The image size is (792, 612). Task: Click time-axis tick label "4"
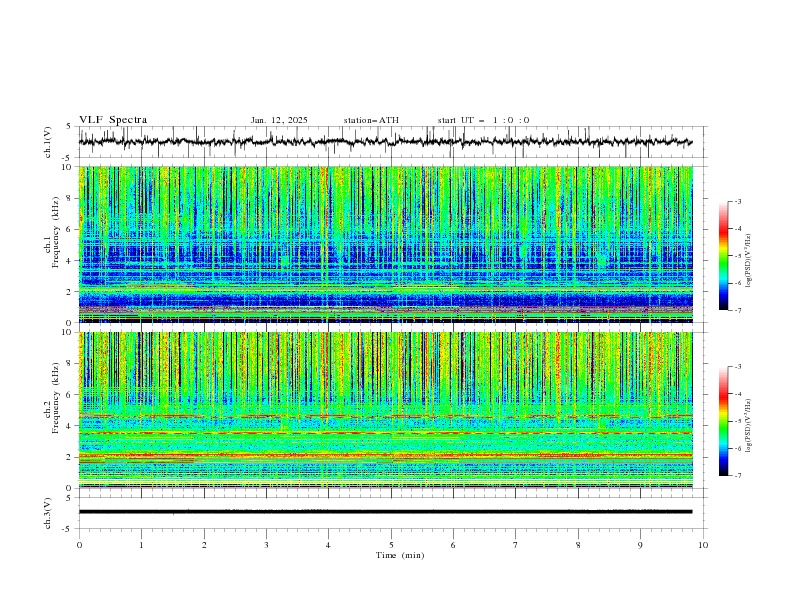click(x=328, y=545)
